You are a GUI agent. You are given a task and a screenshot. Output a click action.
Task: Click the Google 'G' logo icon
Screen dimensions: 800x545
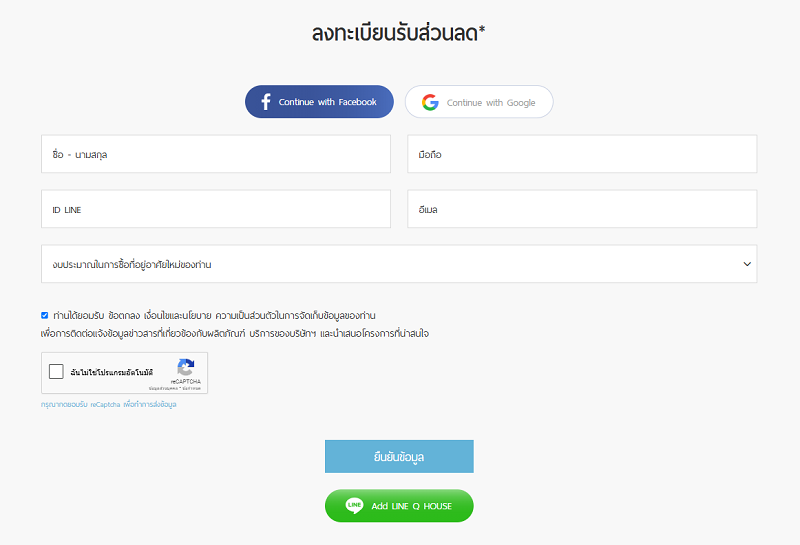[x=430, y=102]
